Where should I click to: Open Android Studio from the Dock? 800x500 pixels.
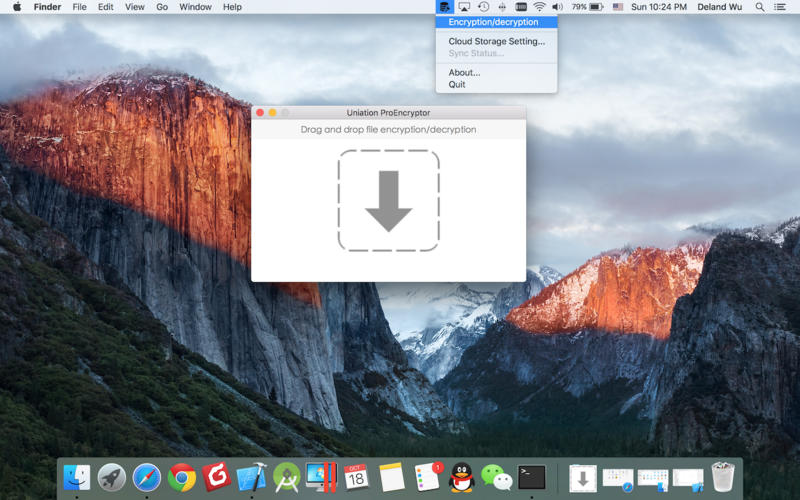point(287,478)
